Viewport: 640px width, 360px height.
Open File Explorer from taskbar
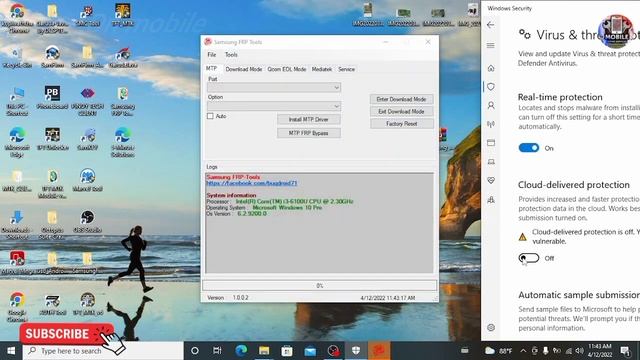click(x=264, y=351)
